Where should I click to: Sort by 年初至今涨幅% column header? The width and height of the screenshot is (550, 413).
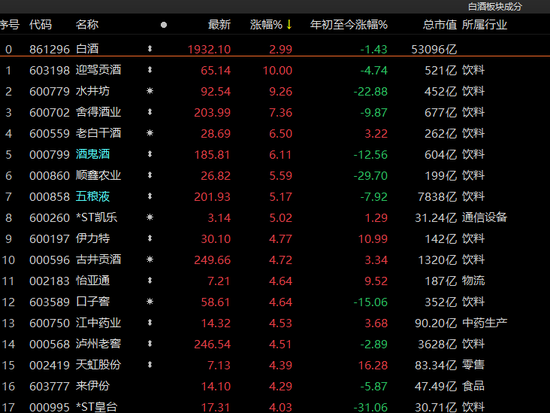(x=349, y=25)
